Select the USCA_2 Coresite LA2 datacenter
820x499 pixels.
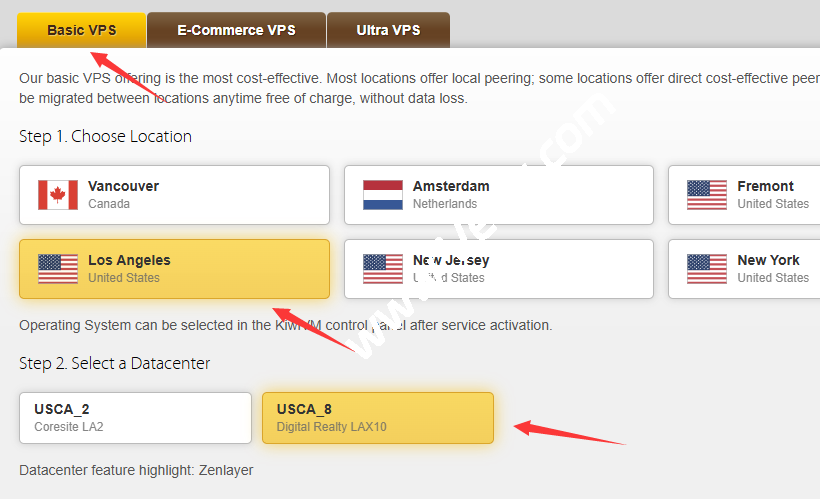(135, 418)
